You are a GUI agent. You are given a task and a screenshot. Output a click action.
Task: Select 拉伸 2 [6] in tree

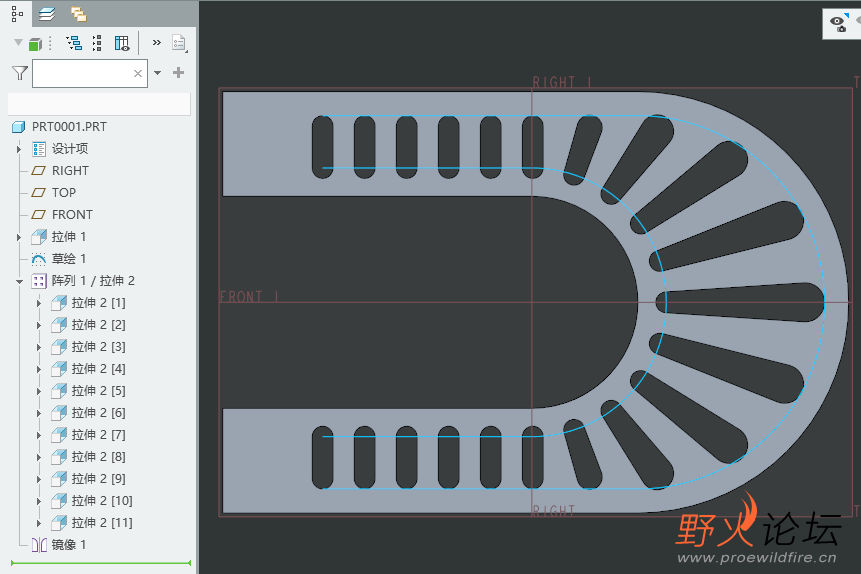tap(98, 413)
